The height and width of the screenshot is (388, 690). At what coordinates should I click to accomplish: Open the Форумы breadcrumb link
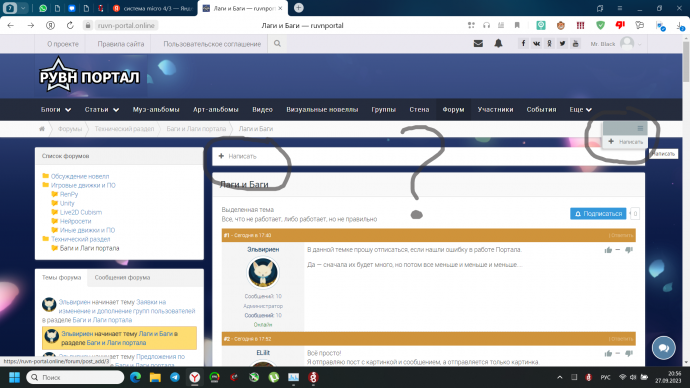coord(70,129)
